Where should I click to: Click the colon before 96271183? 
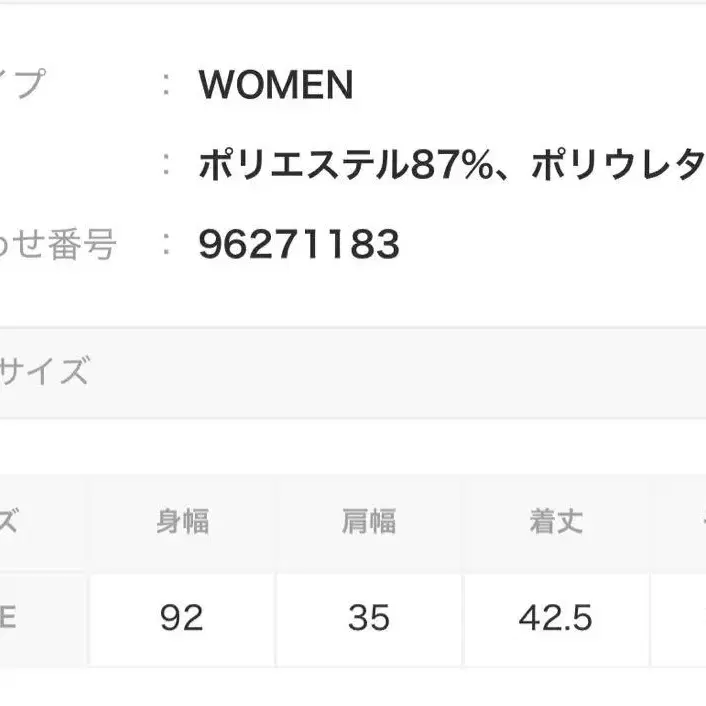167,244
